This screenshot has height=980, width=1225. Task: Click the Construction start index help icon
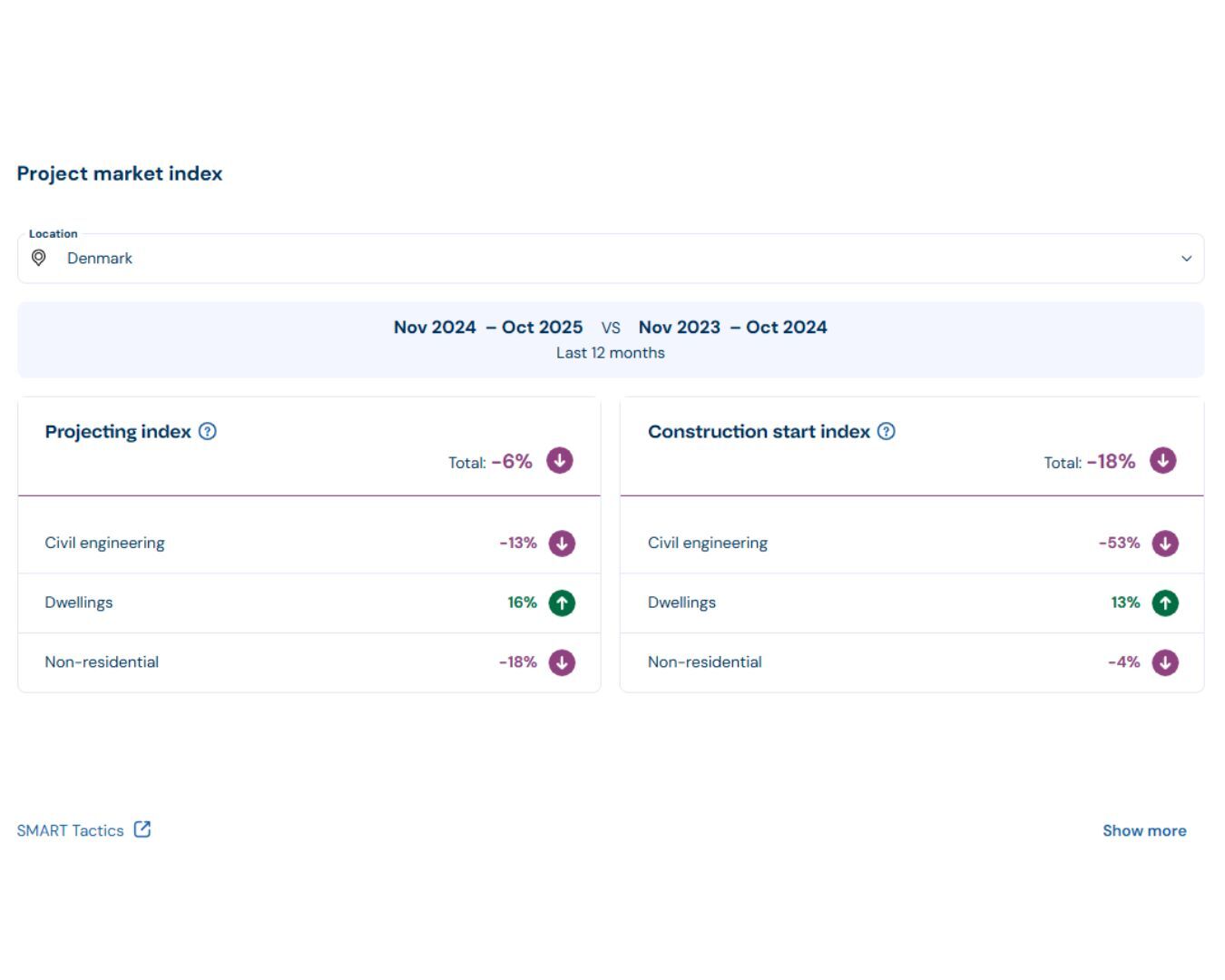[887, 432]
